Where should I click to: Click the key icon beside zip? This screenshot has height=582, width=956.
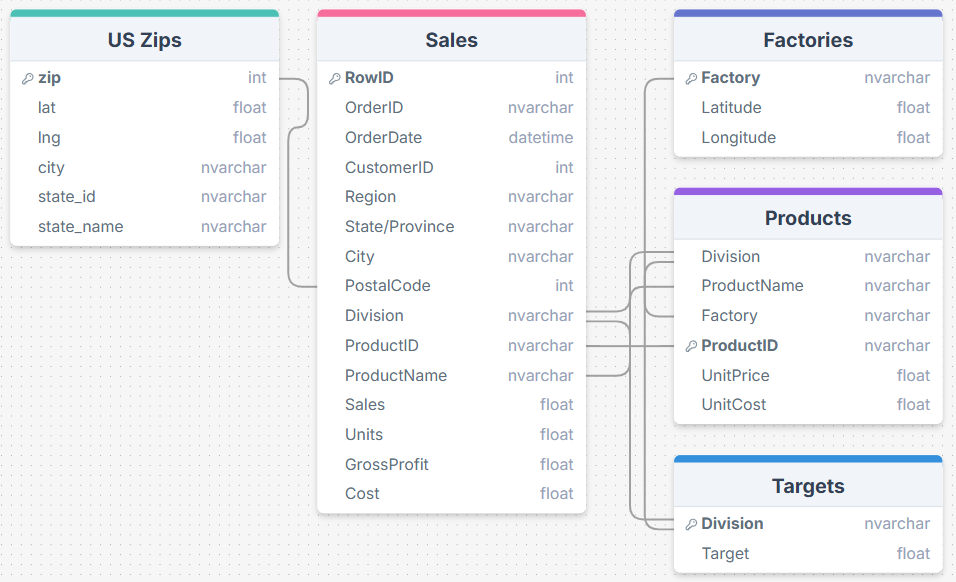tap(27, 78)
